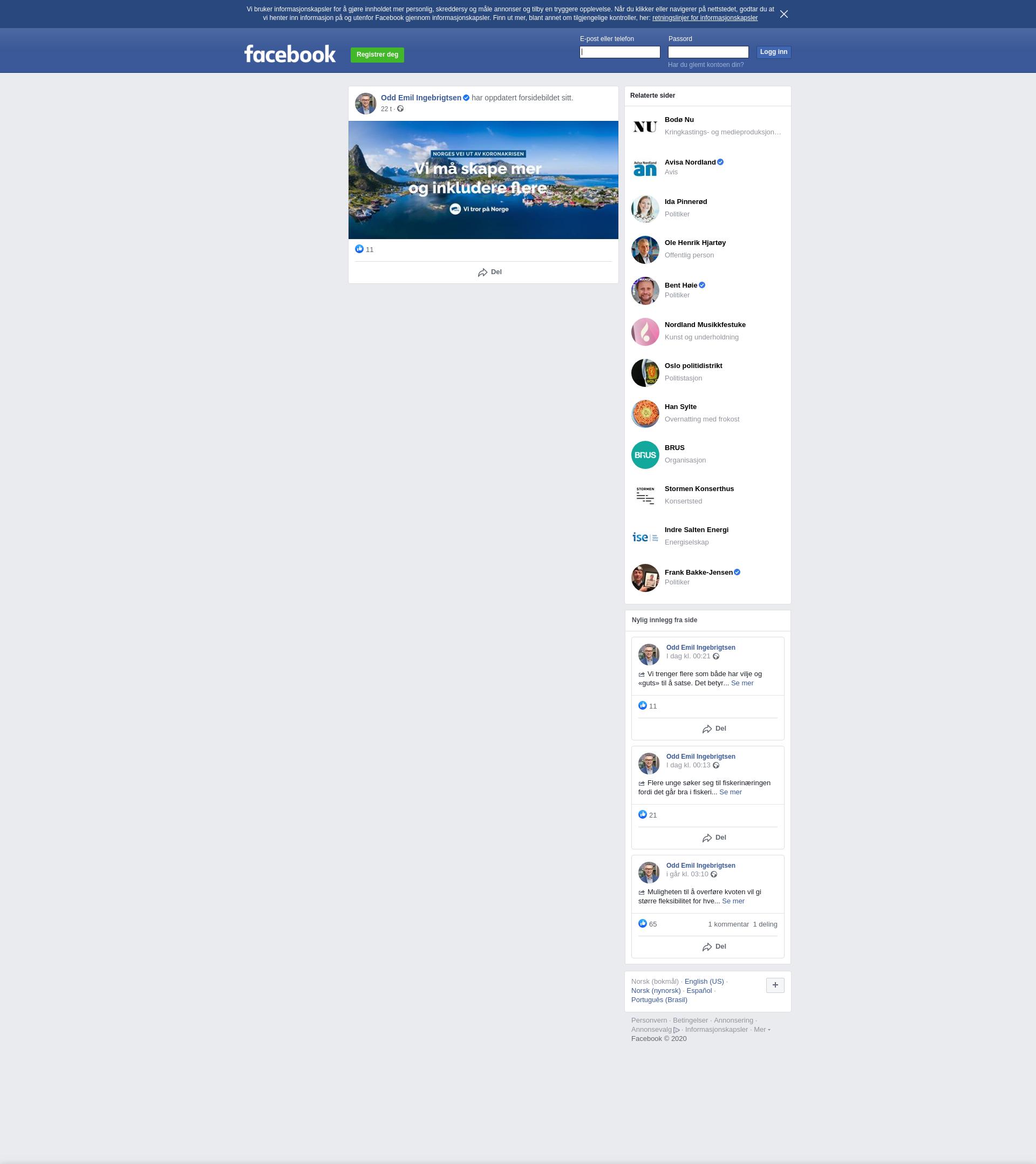Viewport: 1036px width, 1164px height.
Task: Click the Indre Salten Energi logo
Action: [x=645, y=536]
